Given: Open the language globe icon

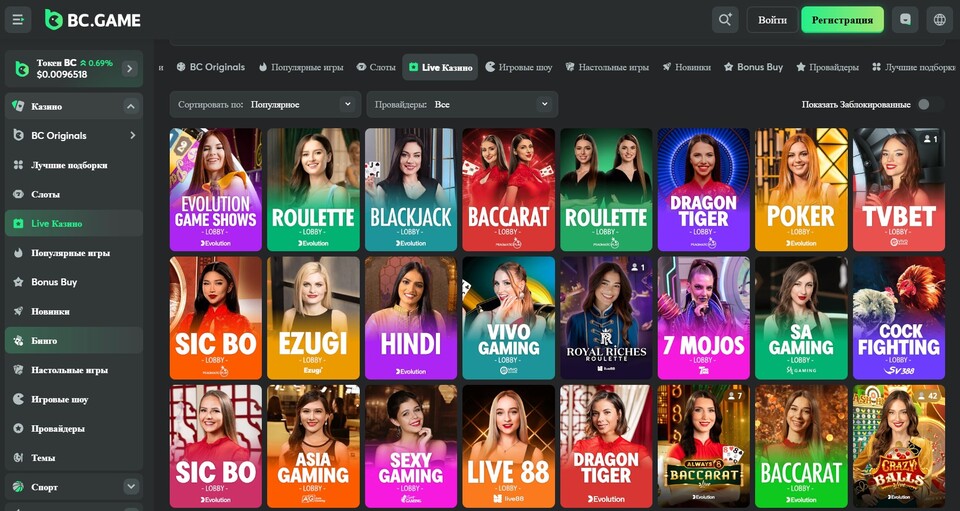Looking at the screenshot, I should tap(940, 20).
